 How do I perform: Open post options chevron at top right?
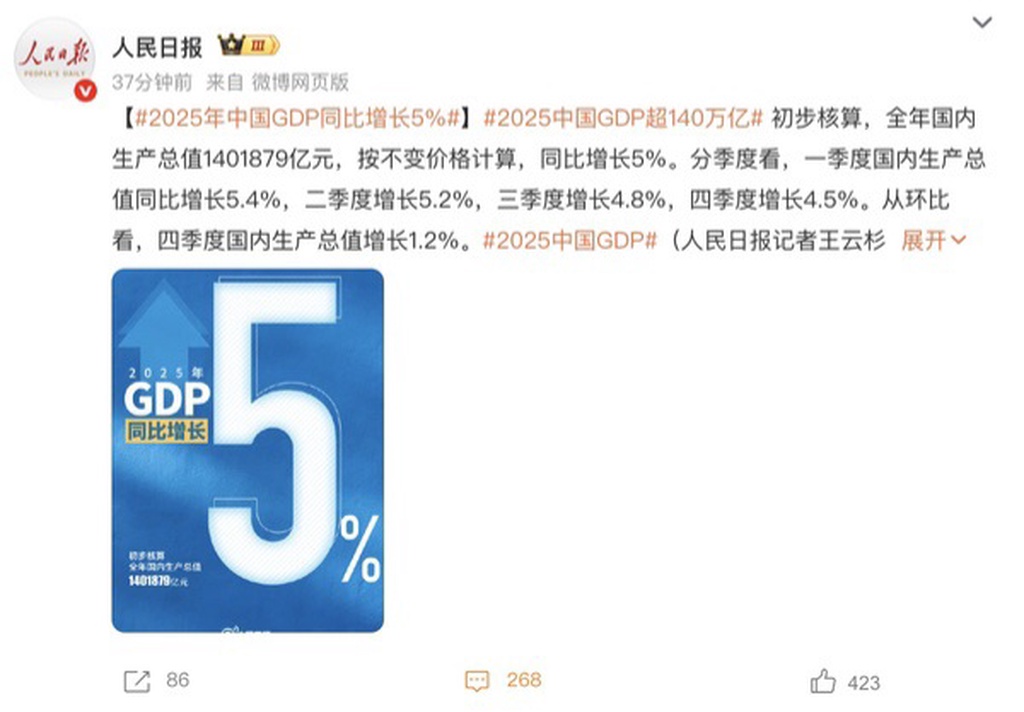point(982,22)
